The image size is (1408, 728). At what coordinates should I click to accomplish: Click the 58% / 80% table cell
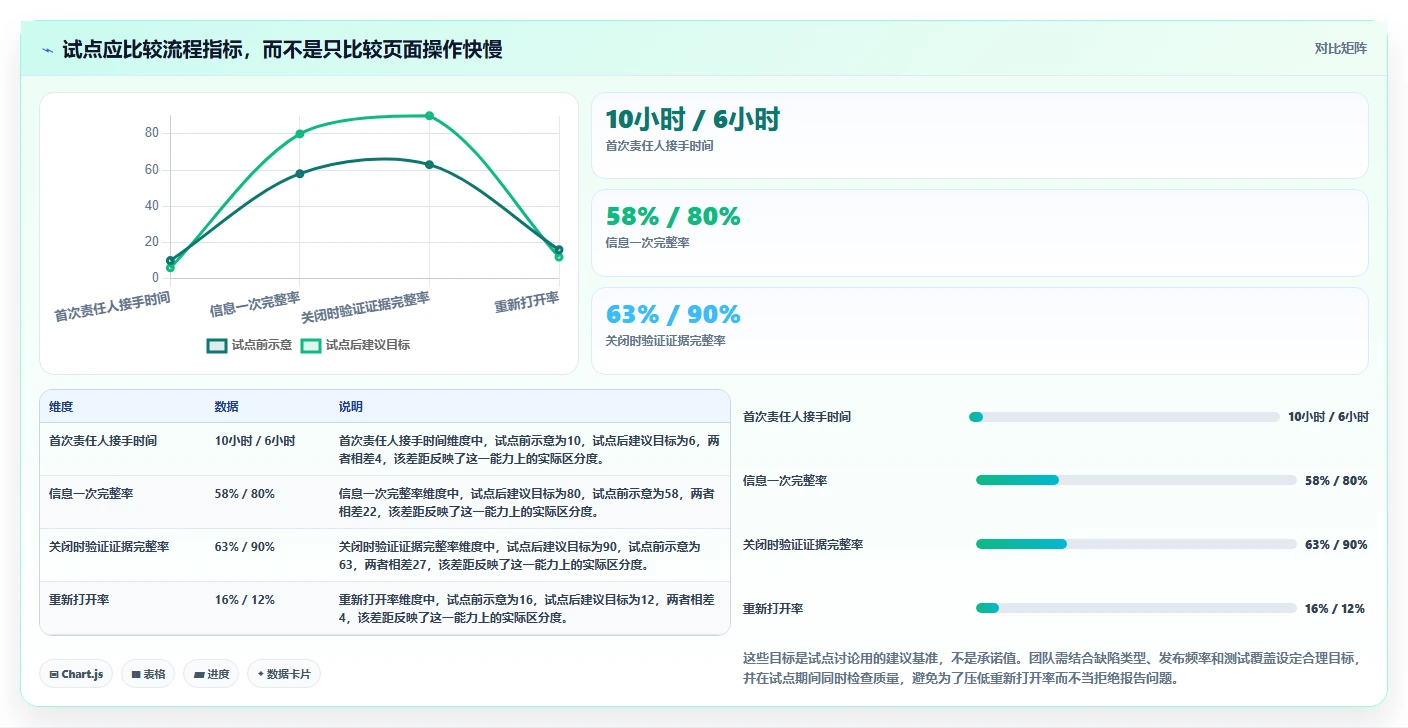click(245, 493)
